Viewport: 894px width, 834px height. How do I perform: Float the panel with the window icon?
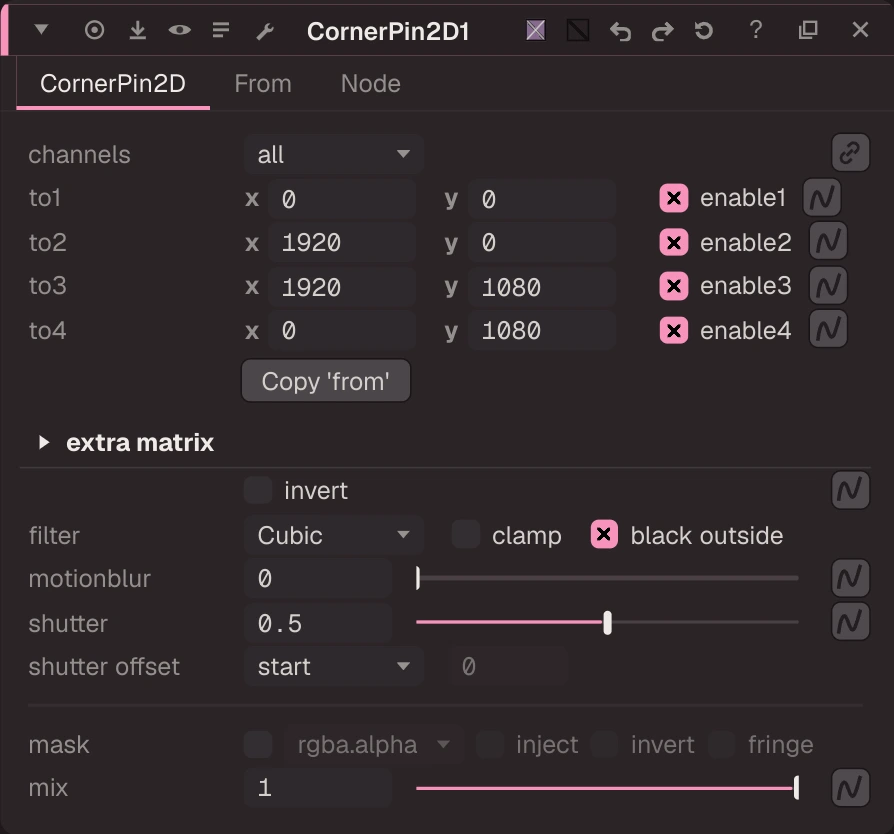pyautogui.click(x=808, y=30)
